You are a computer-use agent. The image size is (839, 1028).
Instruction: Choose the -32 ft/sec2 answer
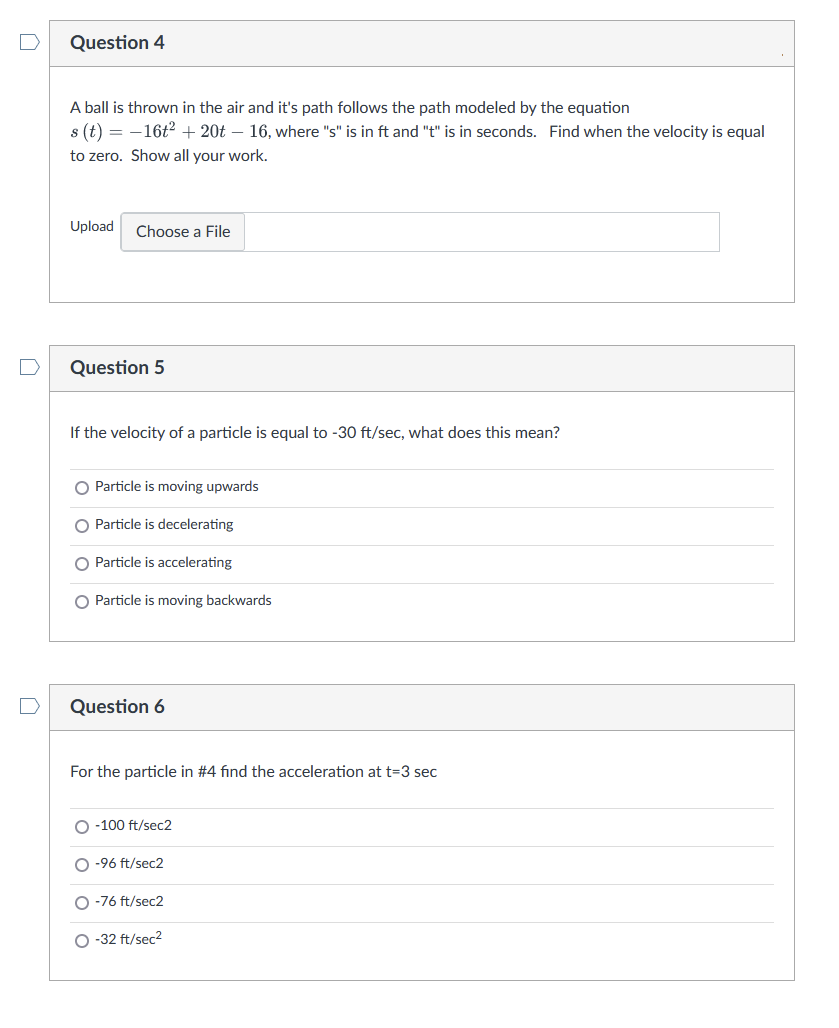point(82,940)
